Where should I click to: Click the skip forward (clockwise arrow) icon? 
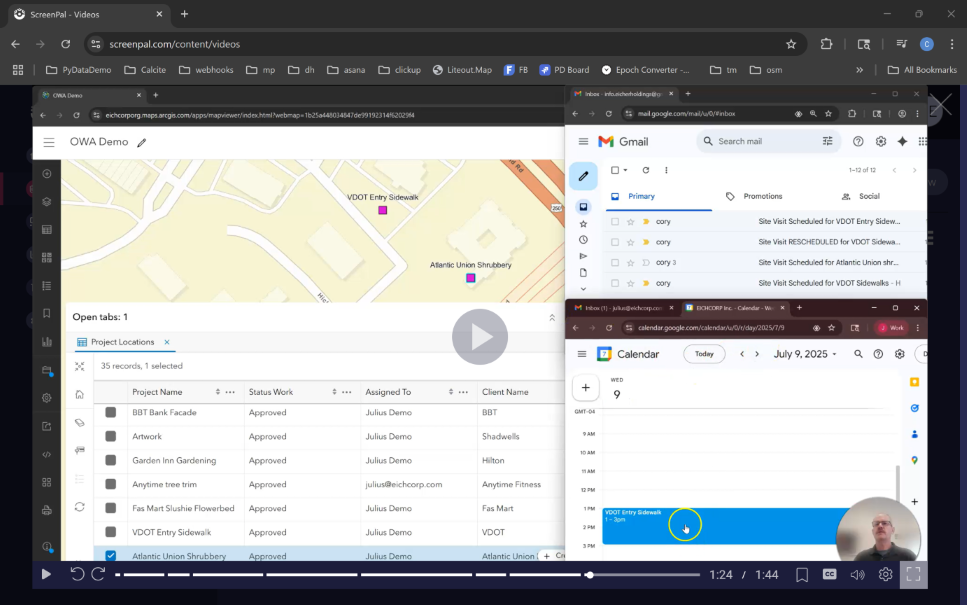pos(98,574)
